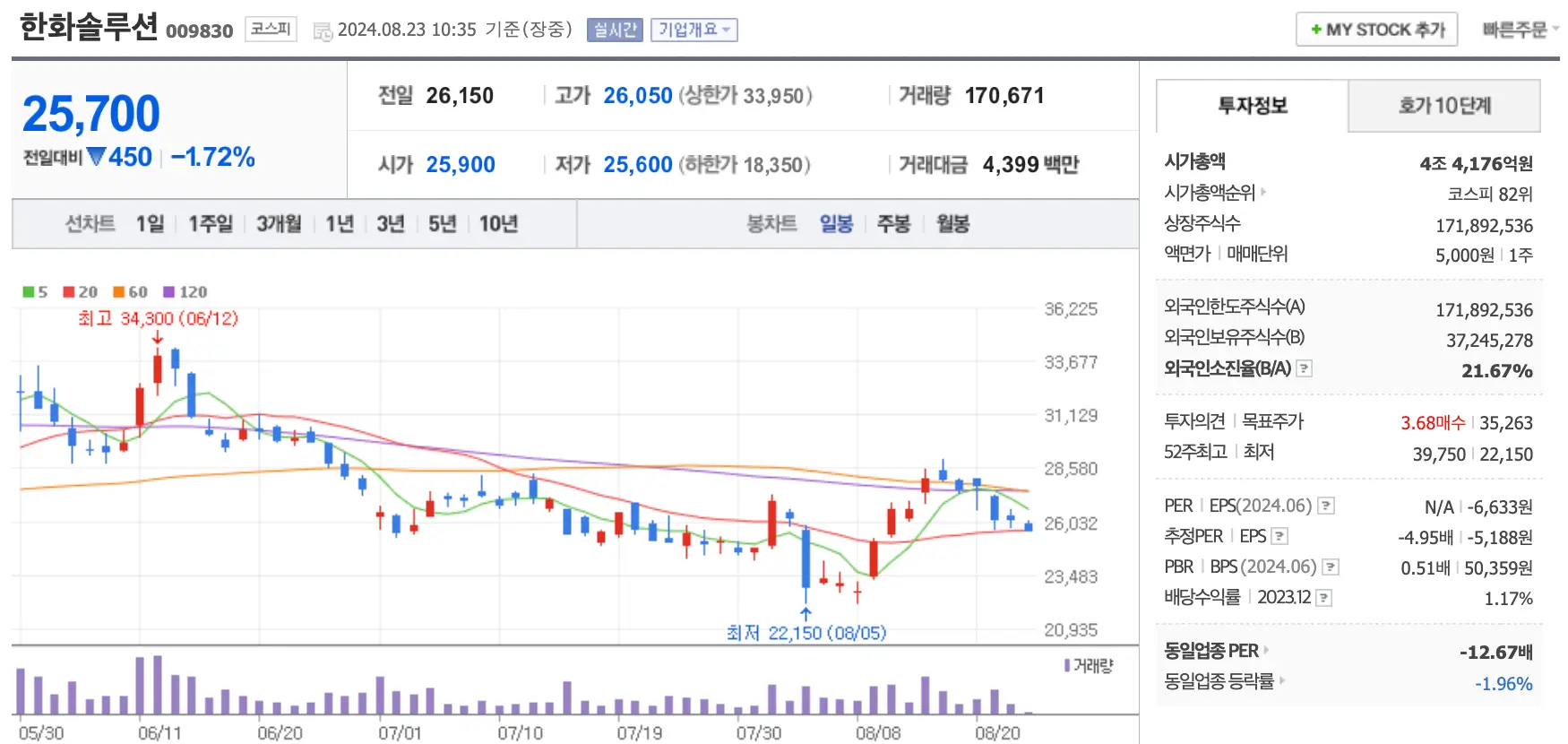Click the red arrow marking the 최고 price
Viewport: 1568px width, 744px height.
(158, 337)
